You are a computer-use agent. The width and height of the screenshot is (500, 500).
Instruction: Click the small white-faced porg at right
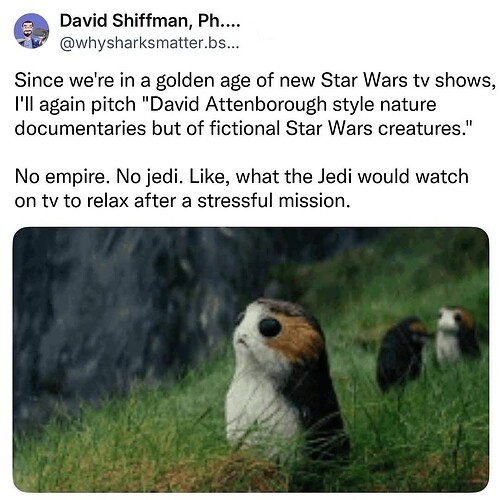457,335
